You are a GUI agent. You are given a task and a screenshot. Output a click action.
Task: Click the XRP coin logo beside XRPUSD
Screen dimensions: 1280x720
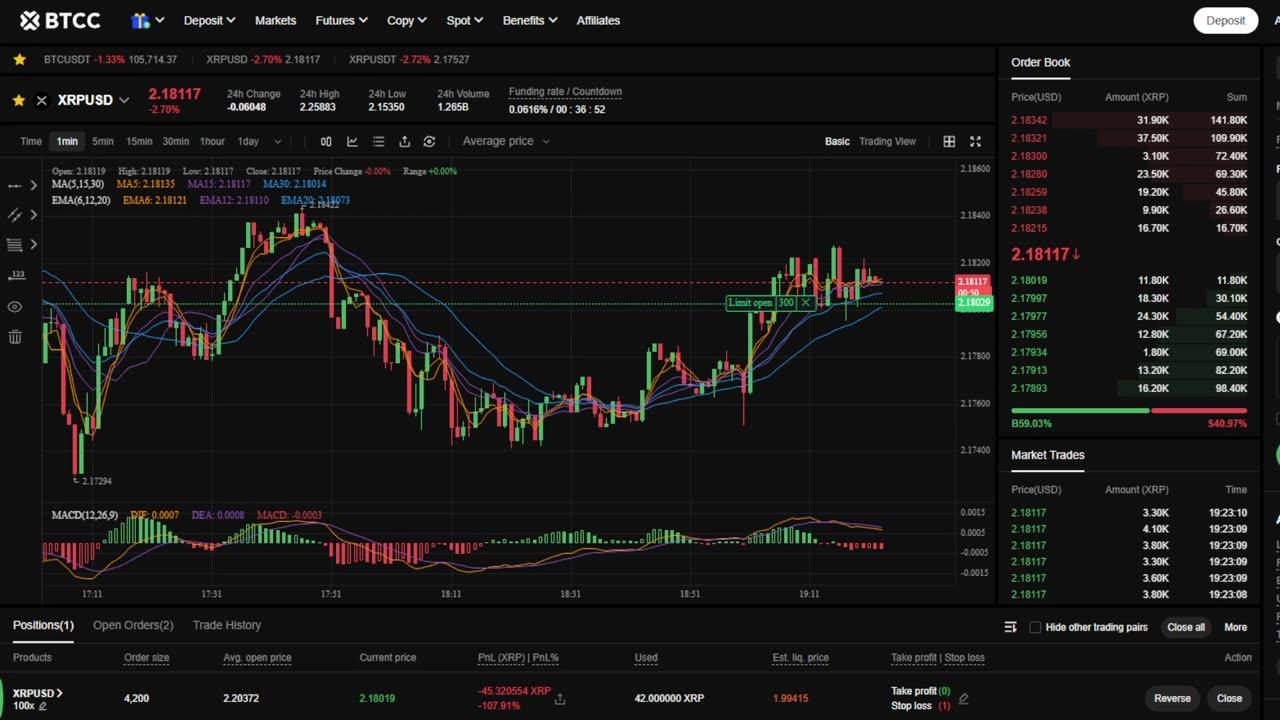tap(41, 100)
